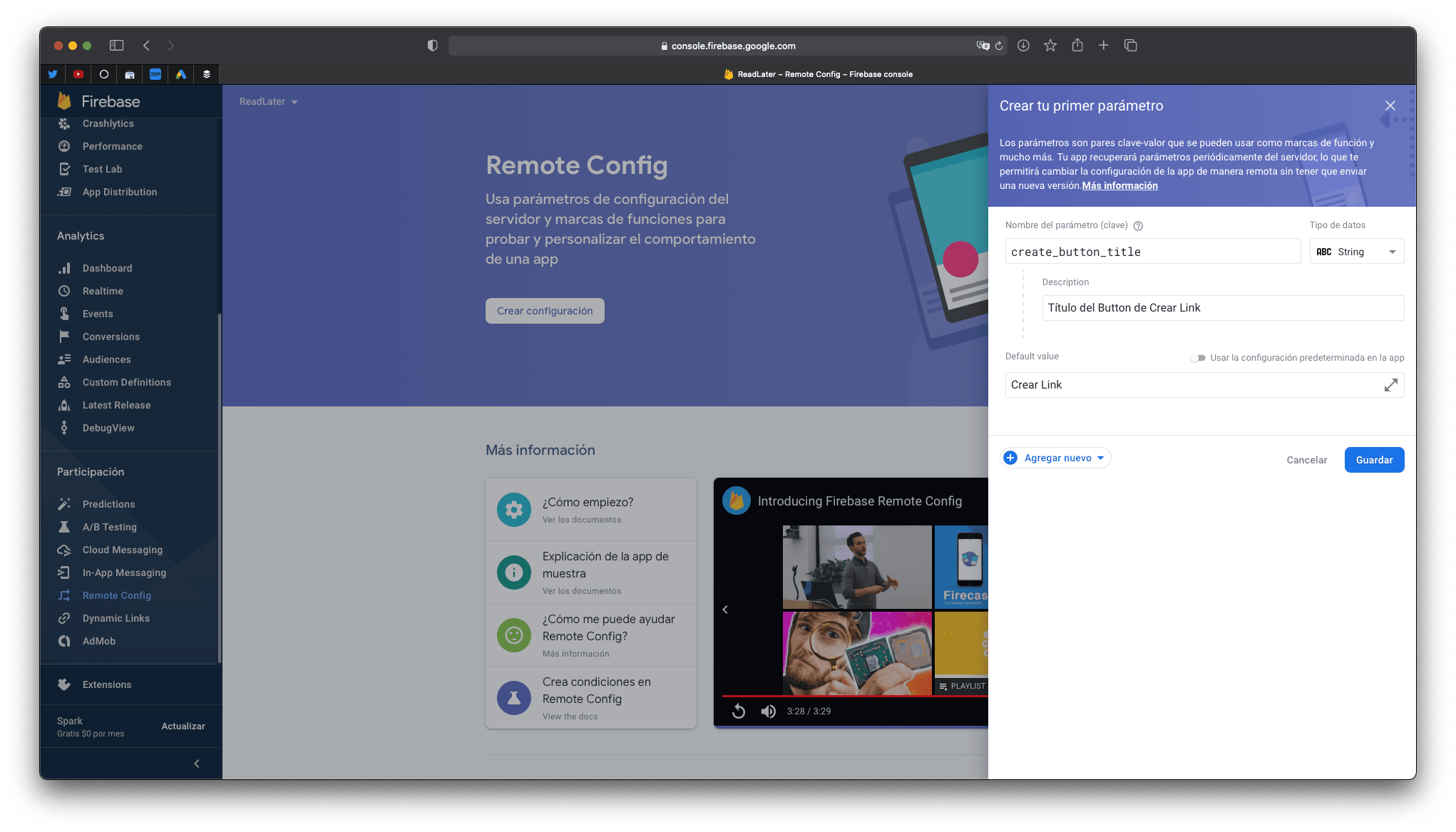Expand the Agregar nuevo dropdown
The image size is (1456, 832).
pos(1056,458)
